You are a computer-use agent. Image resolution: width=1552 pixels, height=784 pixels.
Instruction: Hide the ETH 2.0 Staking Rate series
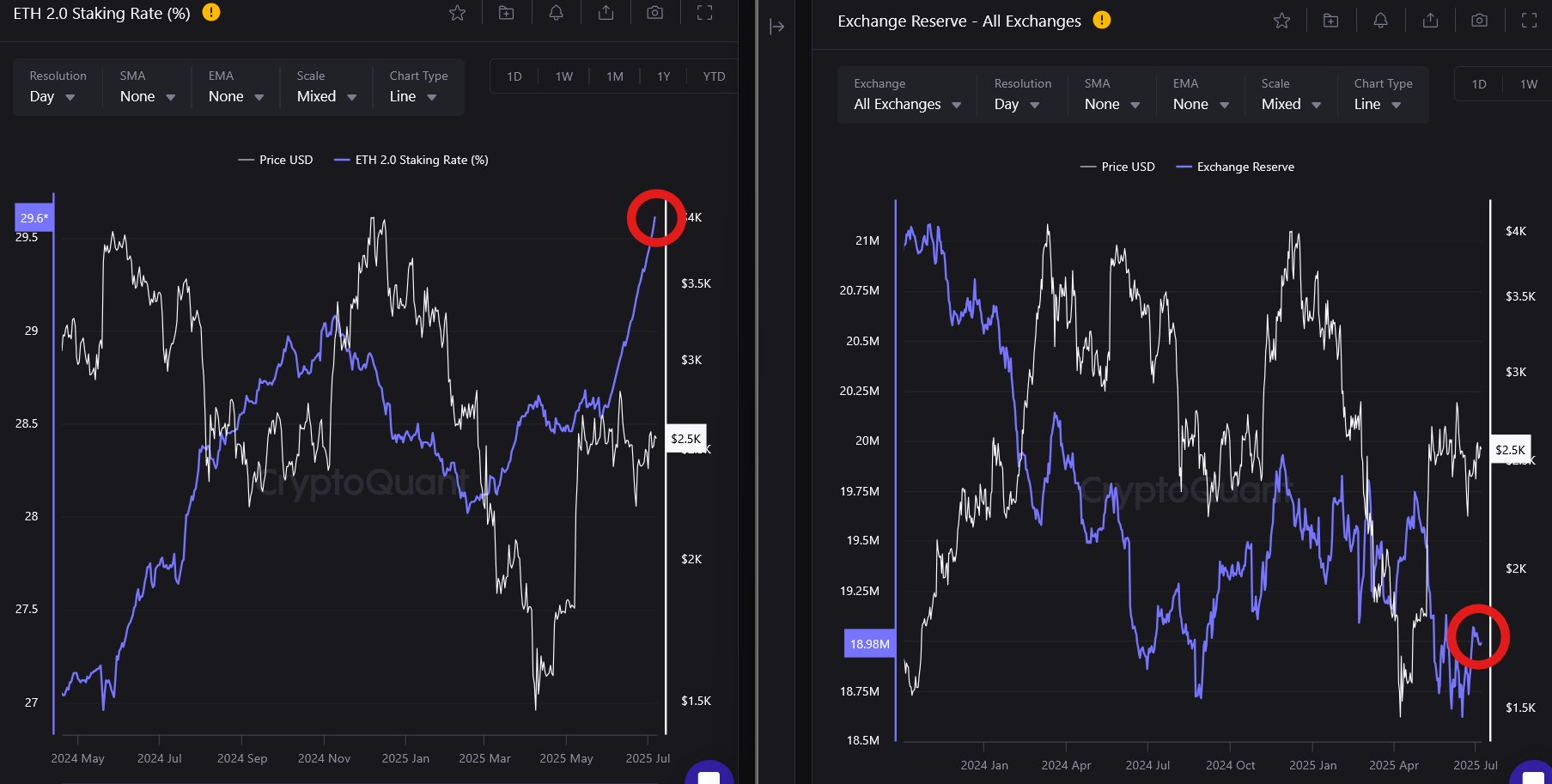coord(411,160)
